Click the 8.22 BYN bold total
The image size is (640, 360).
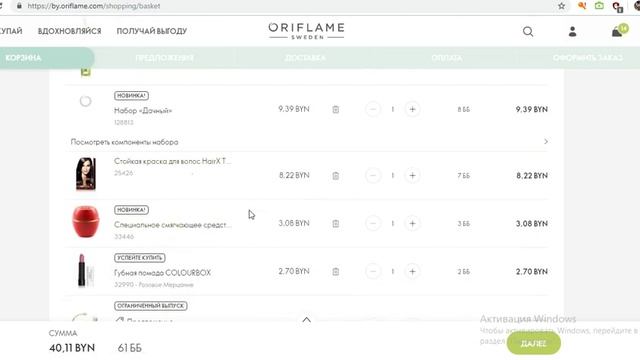click(x=531, y=176)
